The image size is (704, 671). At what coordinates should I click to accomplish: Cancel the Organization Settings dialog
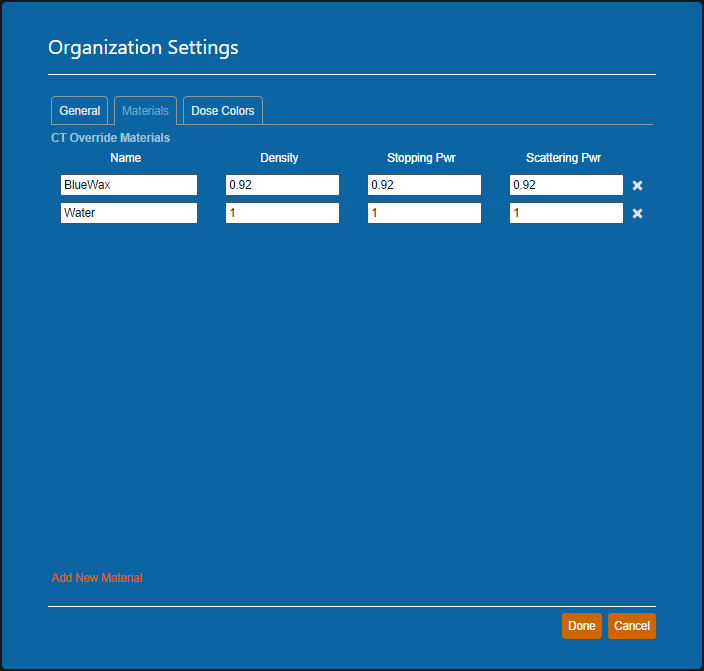(x=631, y=626)
